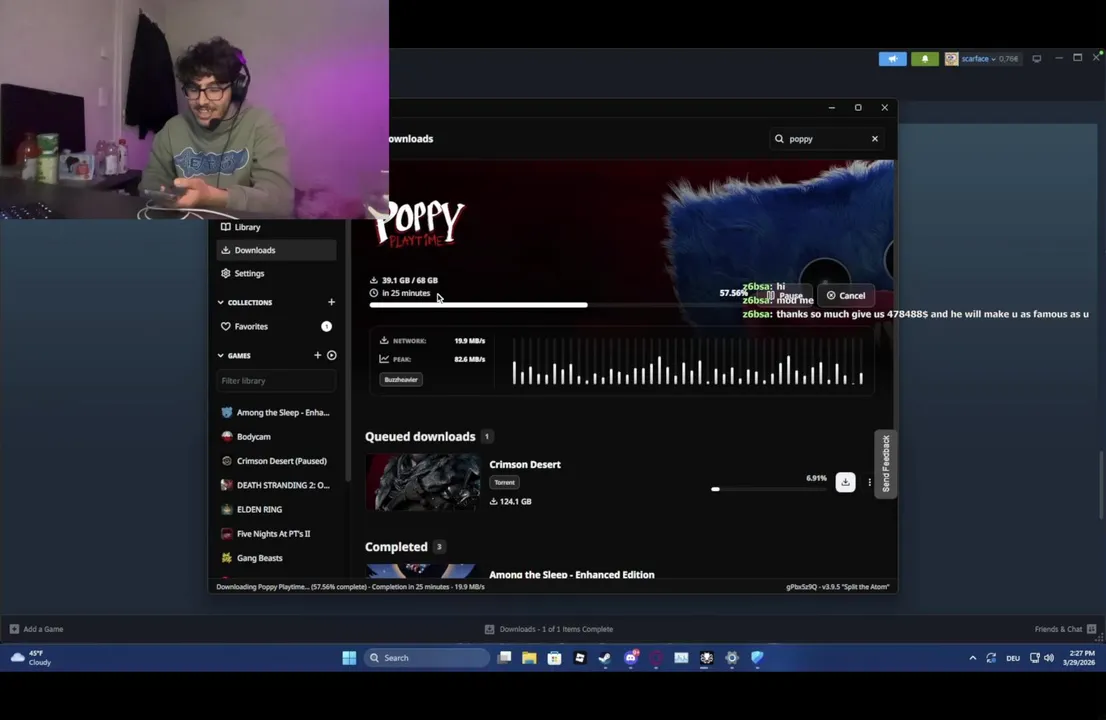The image size is (1106, 720).
Task: Switch to Steam via taskbar icon
Action: pyautogui.click(x=604, y=658)
